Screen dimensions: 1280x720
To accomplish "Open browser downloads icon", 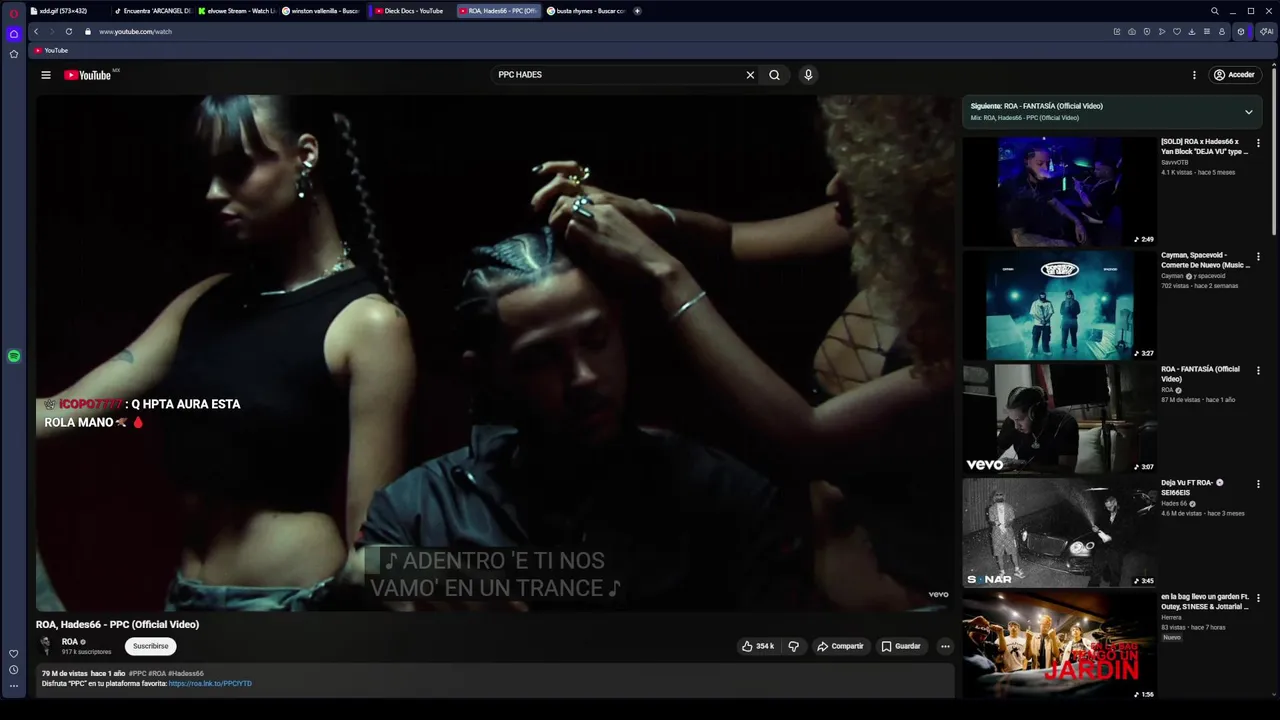I will 1192,32.
